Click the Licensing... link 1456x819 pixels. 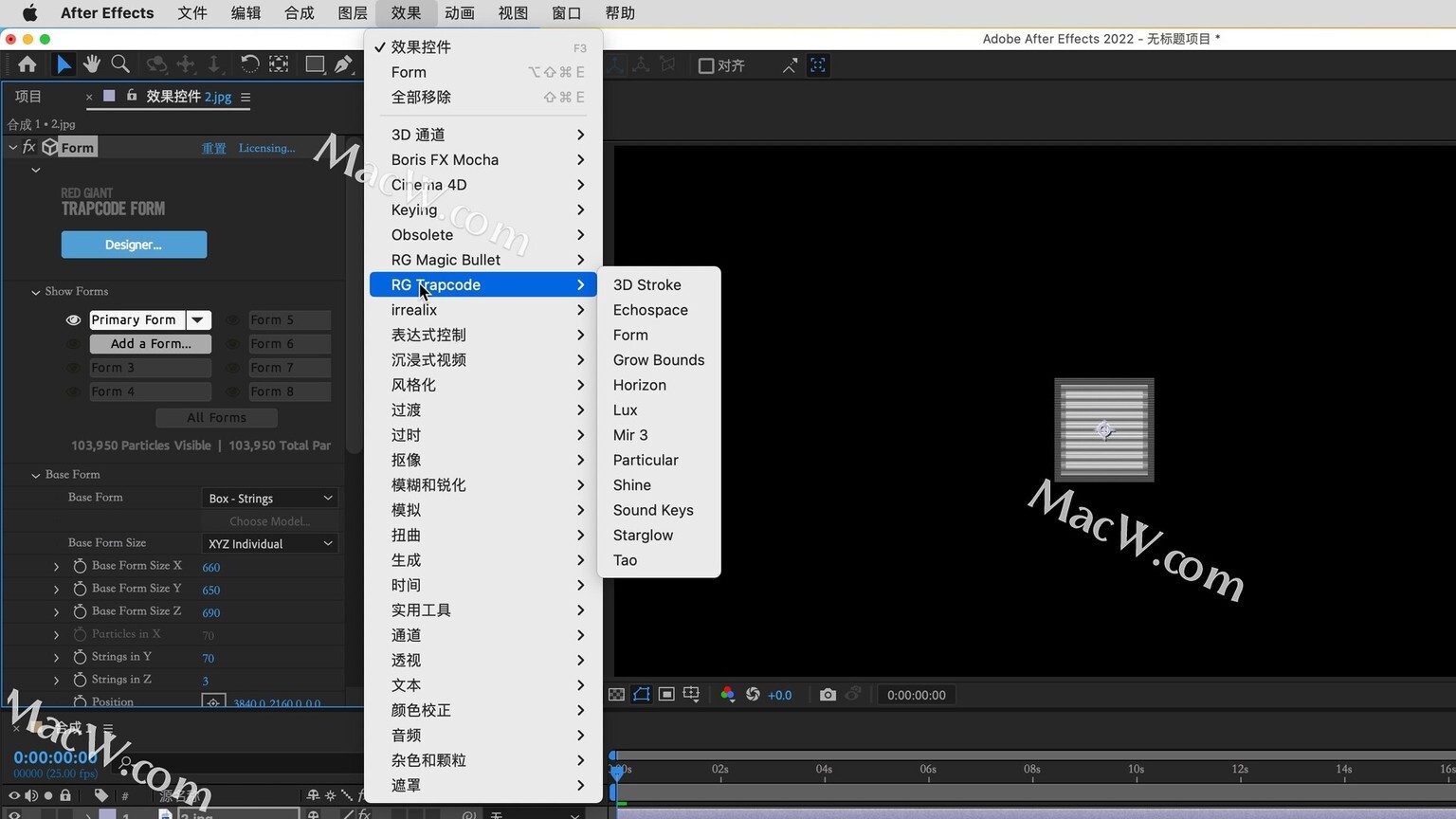coord(266,148)
